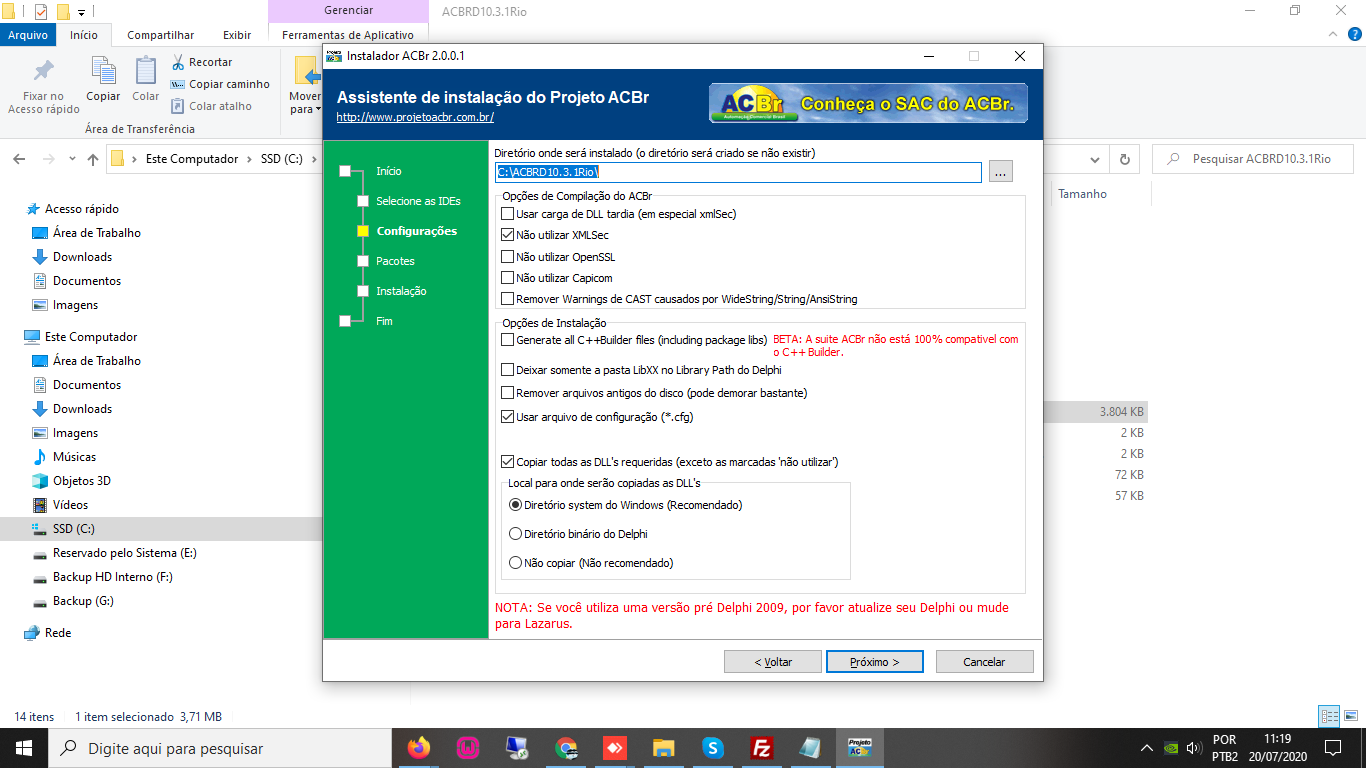The width and height of the screenshot is (1366, 768).
Task: Expand the Explorer ribbon chevron
Action: point(1334,34)
